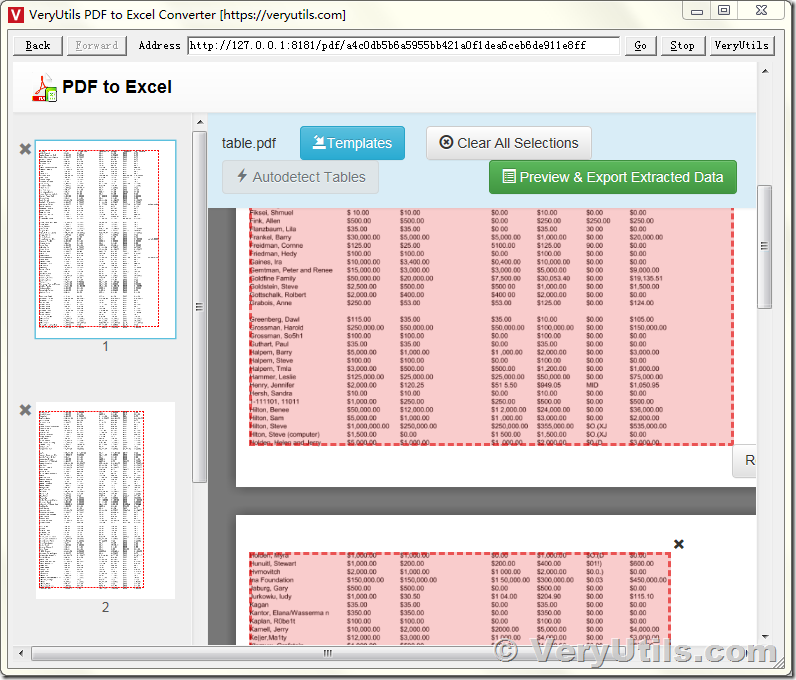Select page 2 thumbnail
The height and width of the screenshot is (680, 796).
[x=106, y=500]
